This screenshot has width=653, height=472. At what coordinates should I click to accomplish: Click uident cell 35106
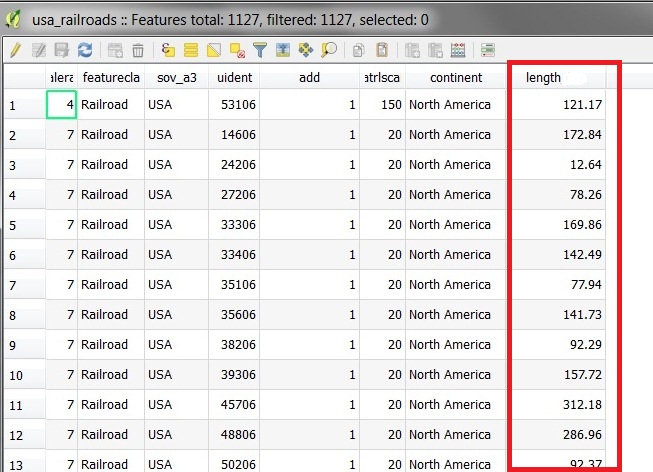[234, 285]
